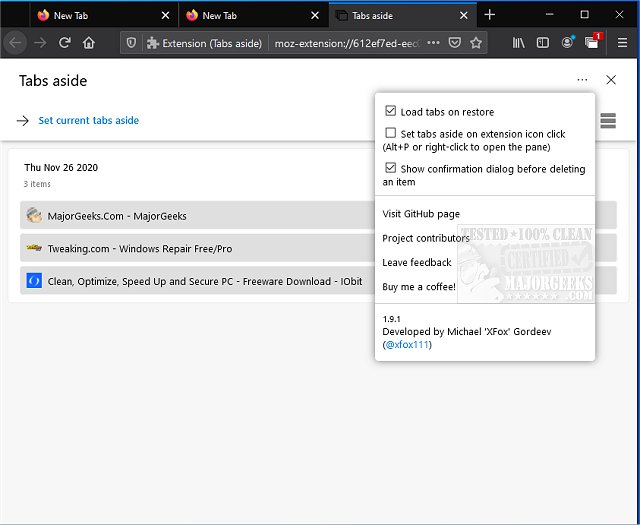The image size is (640, 525).
Task: Open the three-dot options menu
Action: 582,80
